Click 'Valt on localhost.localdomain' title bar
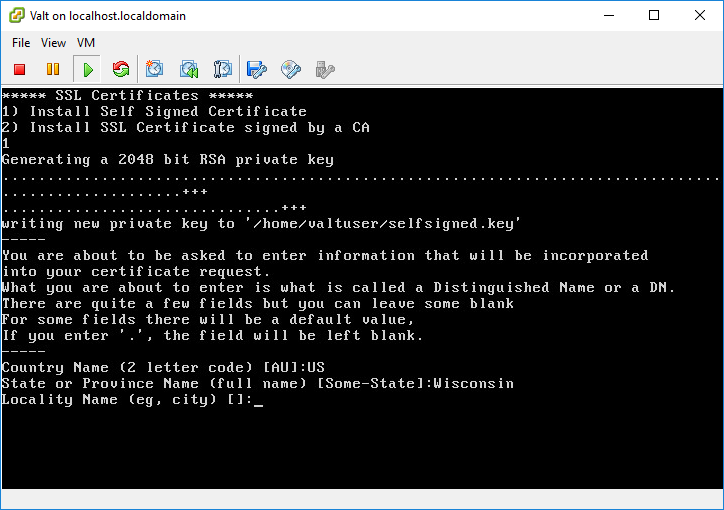This screenshot has height=510, width=724. 108,16
